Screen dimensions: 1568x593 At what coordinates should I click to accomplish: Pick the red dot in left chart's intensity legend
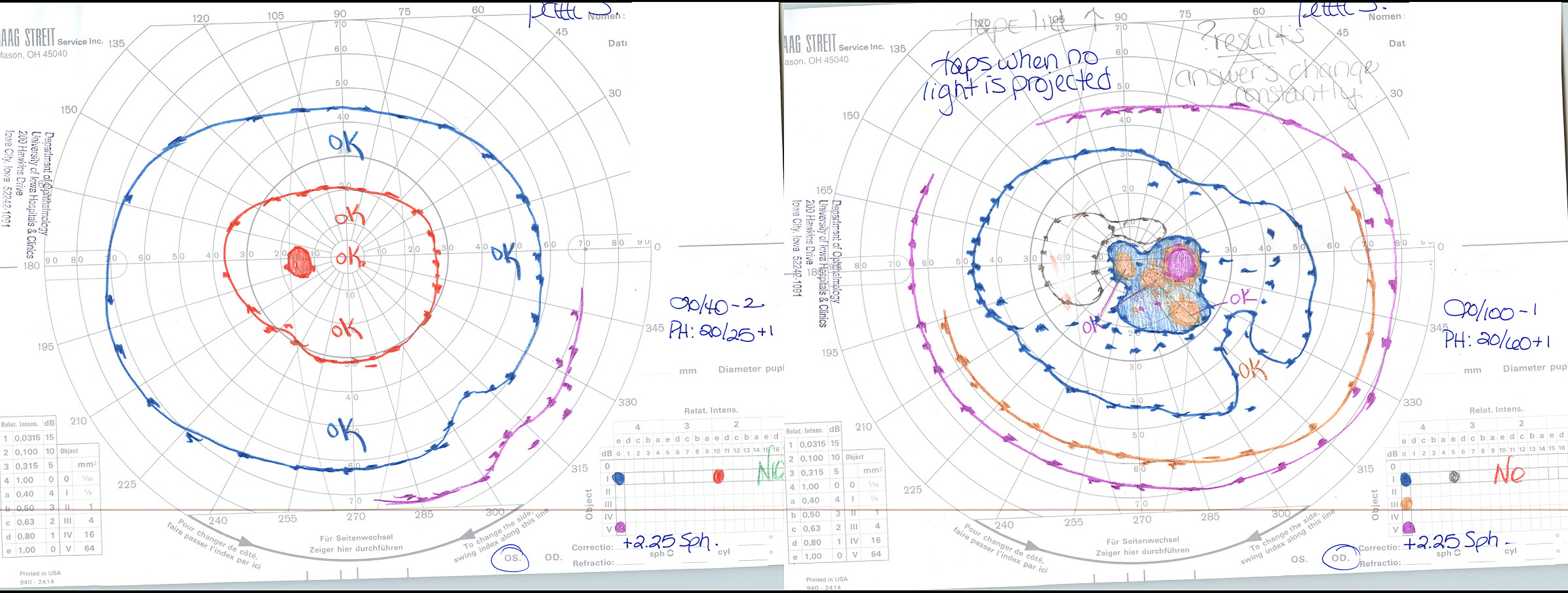coord(718,476)
